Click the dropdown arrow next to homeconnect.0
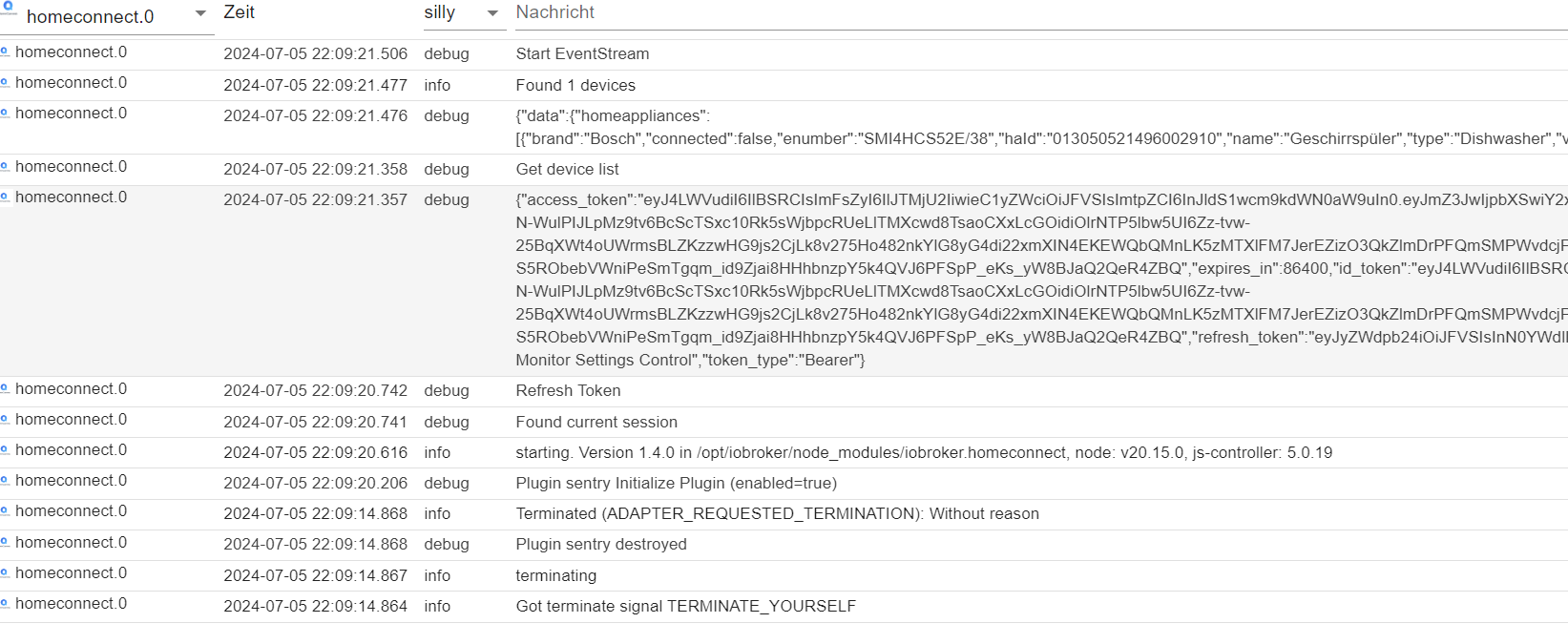This screenshot has height=644, width=1568. click(x=200, y=13)
